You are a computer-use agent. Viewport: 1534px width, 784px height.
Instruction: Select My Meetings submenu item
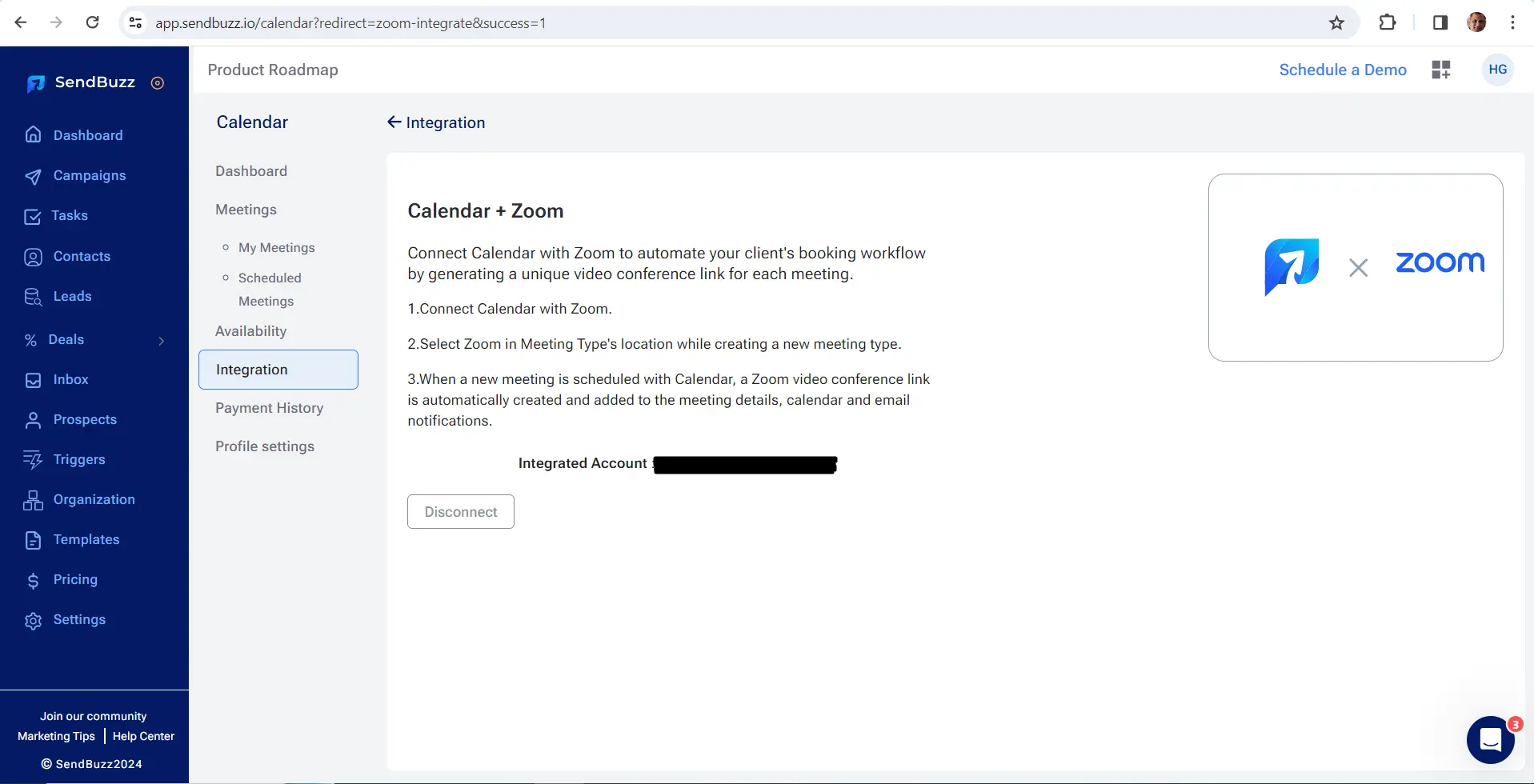276,248
